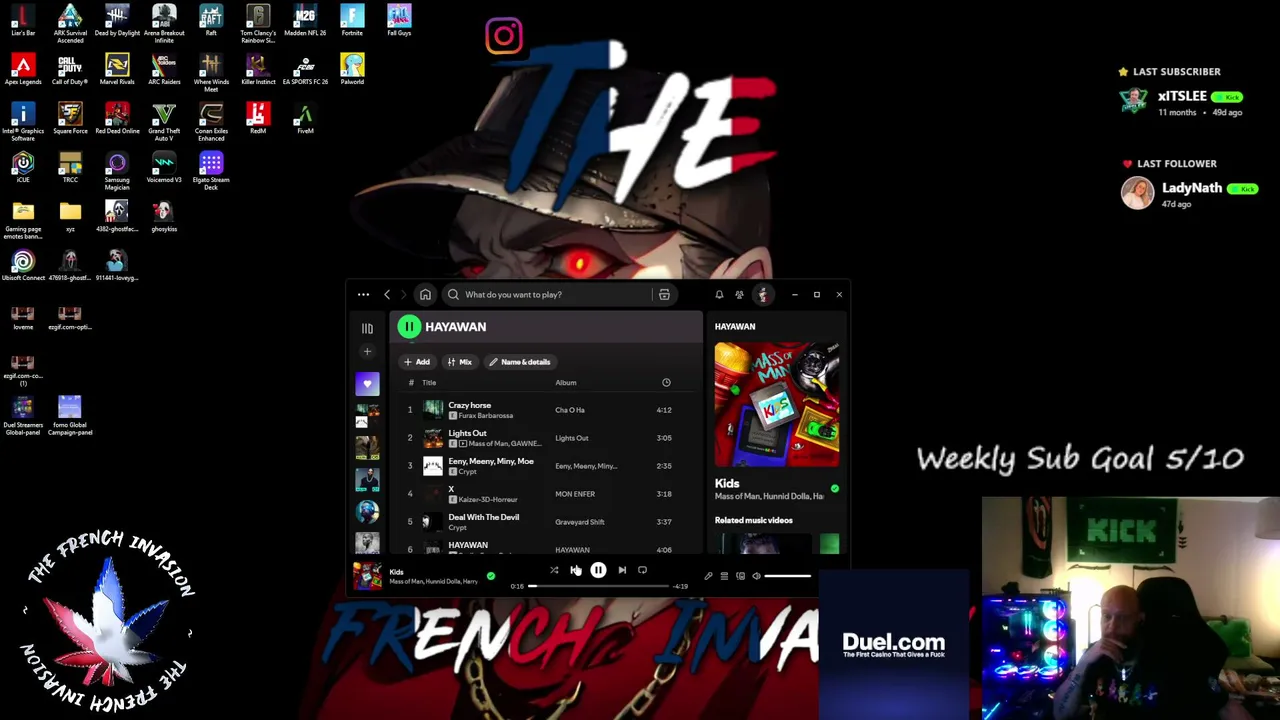Image resolution: width=1280 pixels, height=720 pixels.
Task: Open the lyrics microphone icon
Action: 708,576
